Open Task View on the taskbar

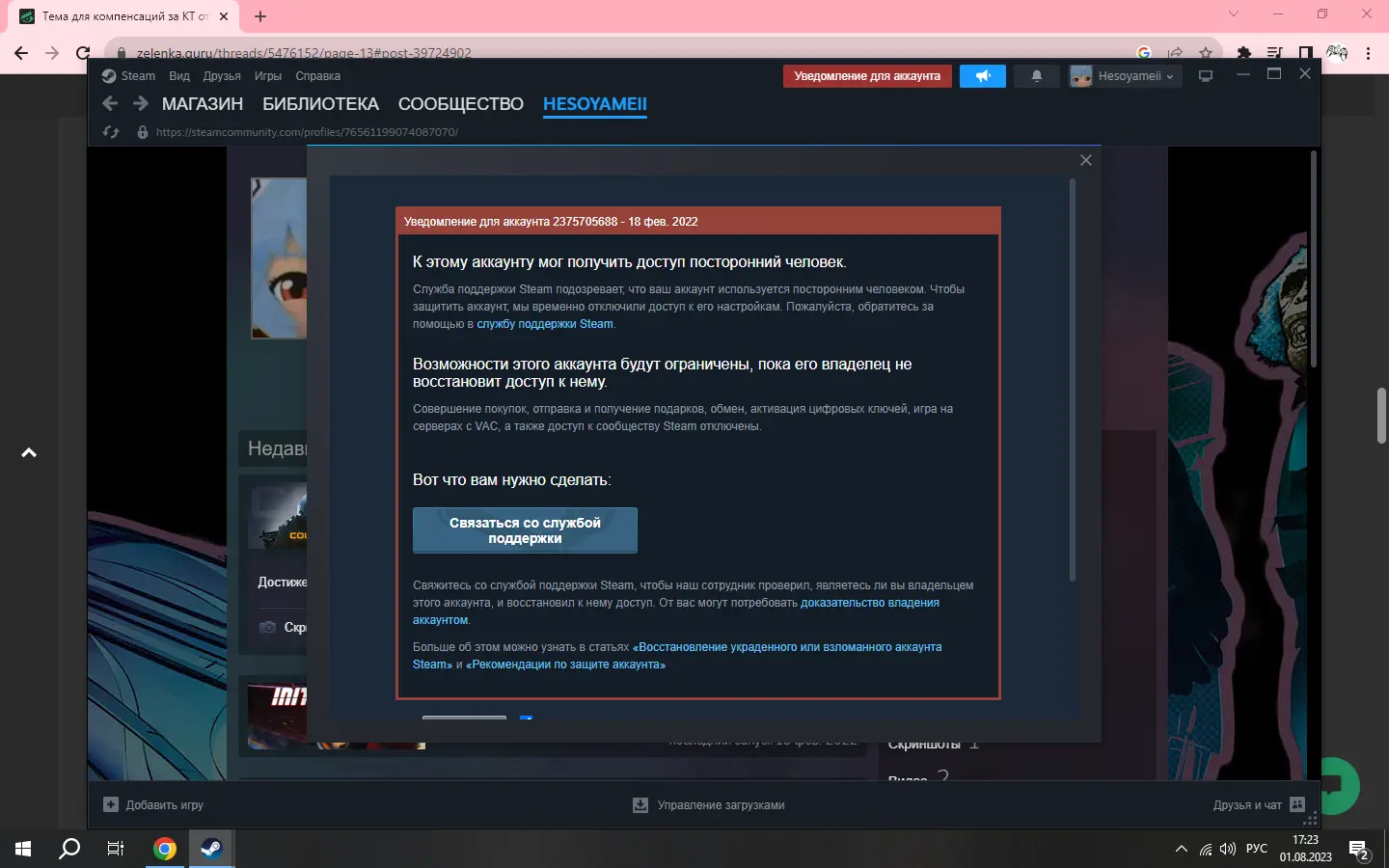[116, 849]
